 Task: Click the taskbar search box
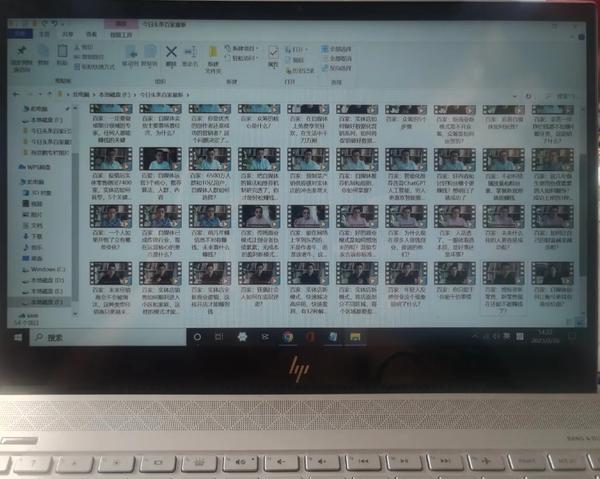[108, 337]
